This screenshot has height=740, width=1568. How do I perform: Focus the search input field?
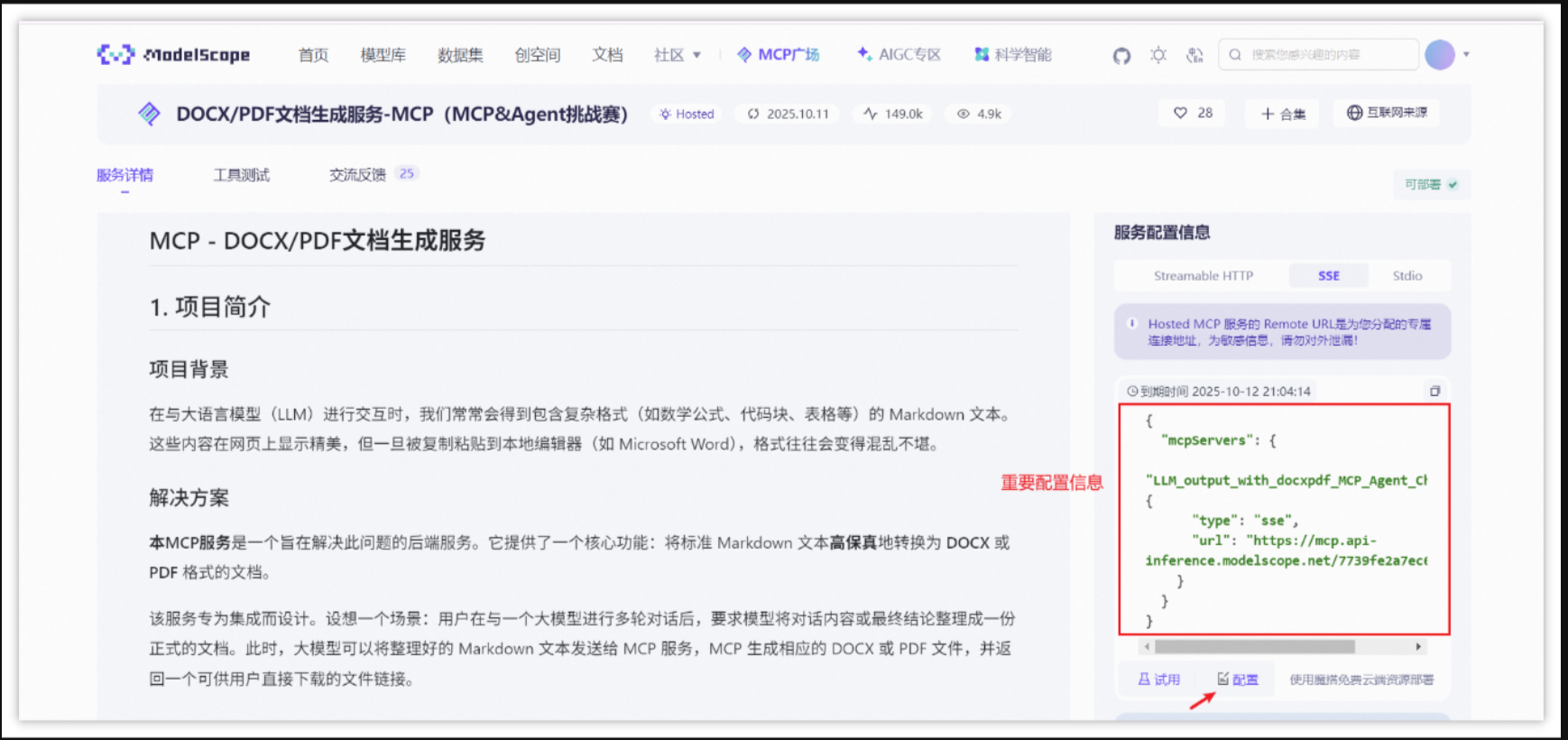(x=1318, y=54)
